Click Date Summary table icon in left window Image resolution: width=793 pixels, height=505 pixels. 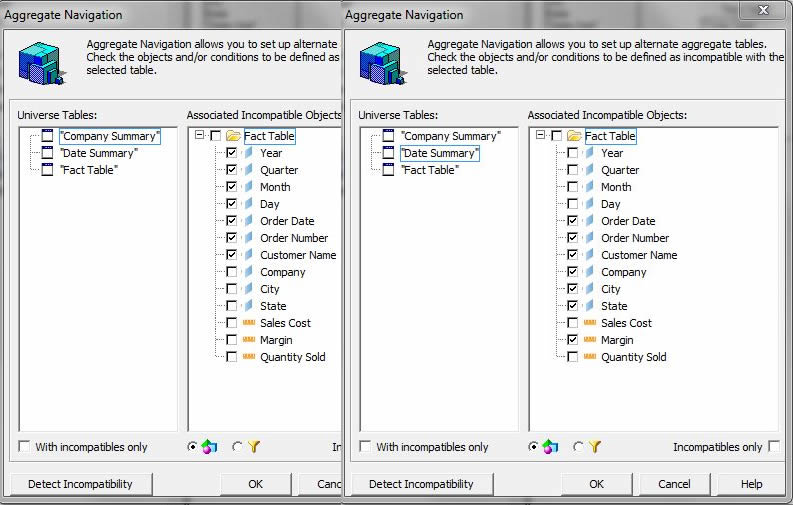pyautogui.click(x=47, y=153)
